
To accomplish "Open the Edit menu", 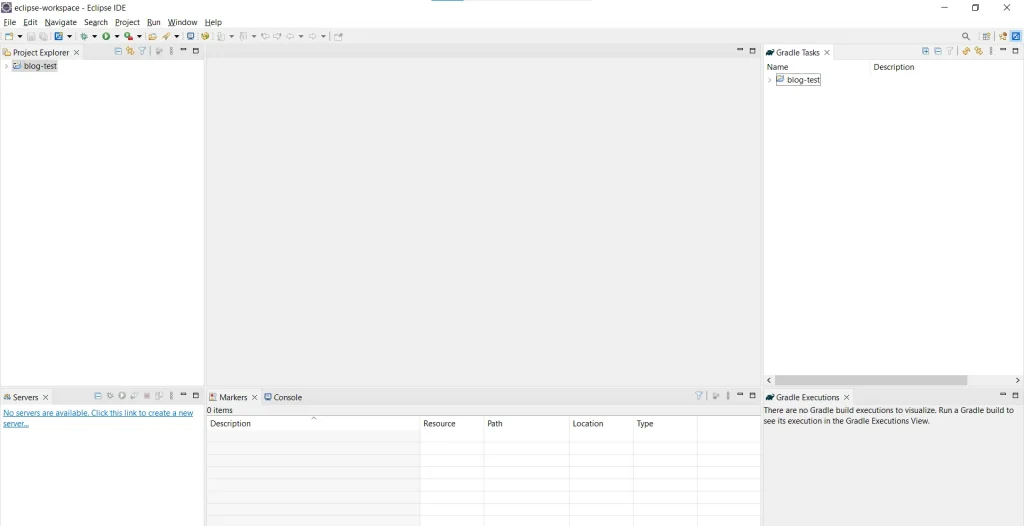I will click(30, 22).
